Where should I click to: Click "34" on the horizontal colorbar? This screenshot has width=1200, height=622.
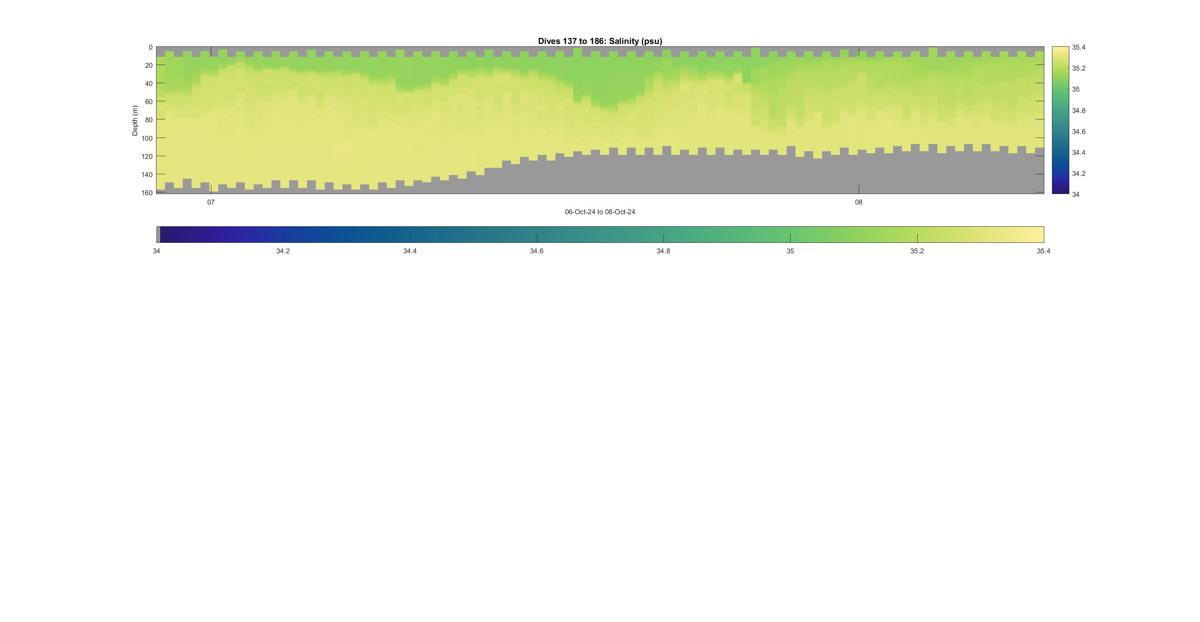pyautogui.click(x=157, y=251)
